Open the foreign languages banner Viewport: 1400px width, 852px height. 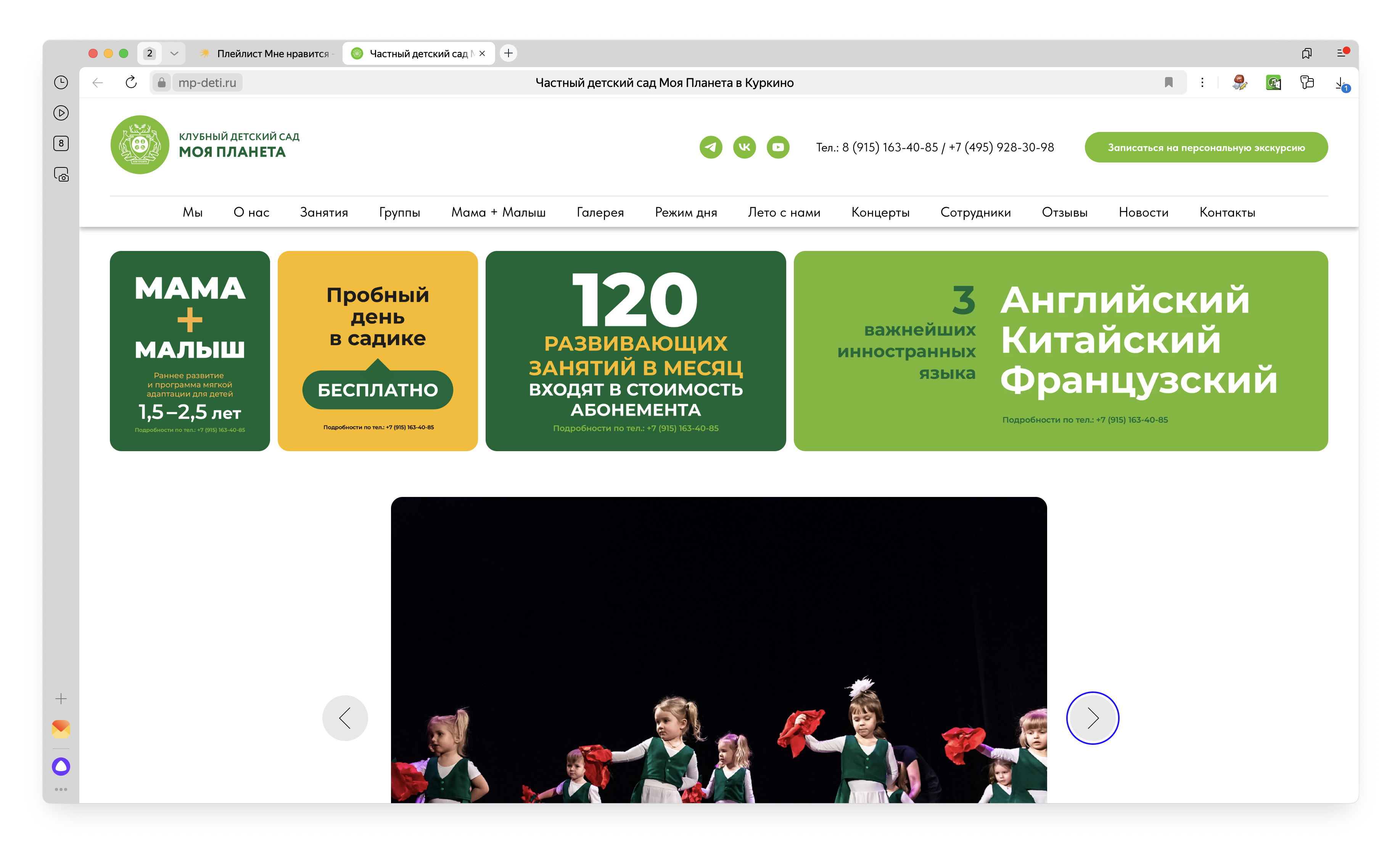(x=1060, y=351)
